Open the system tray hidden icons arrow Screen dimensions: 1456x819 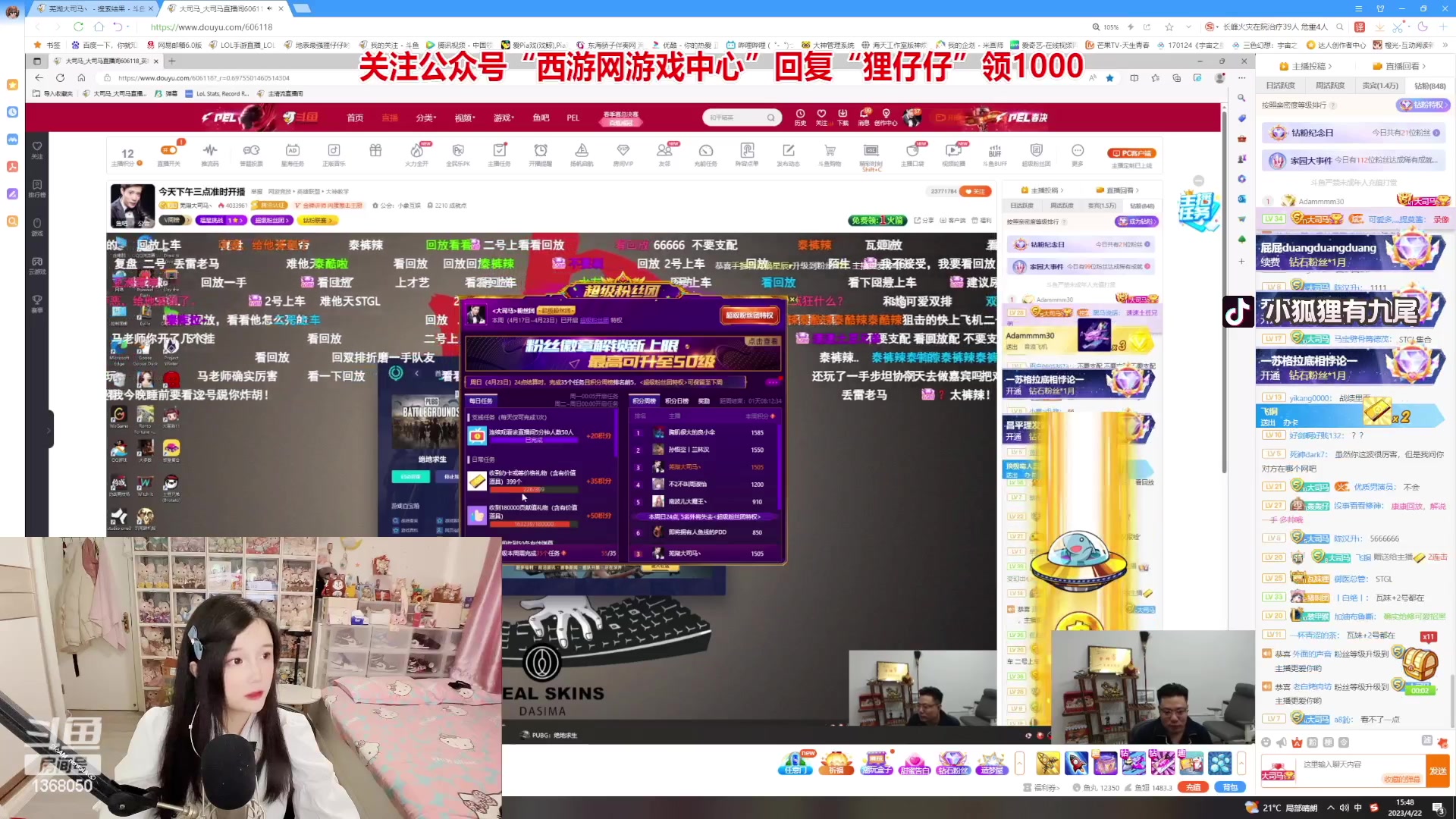tap(1330, 808)
